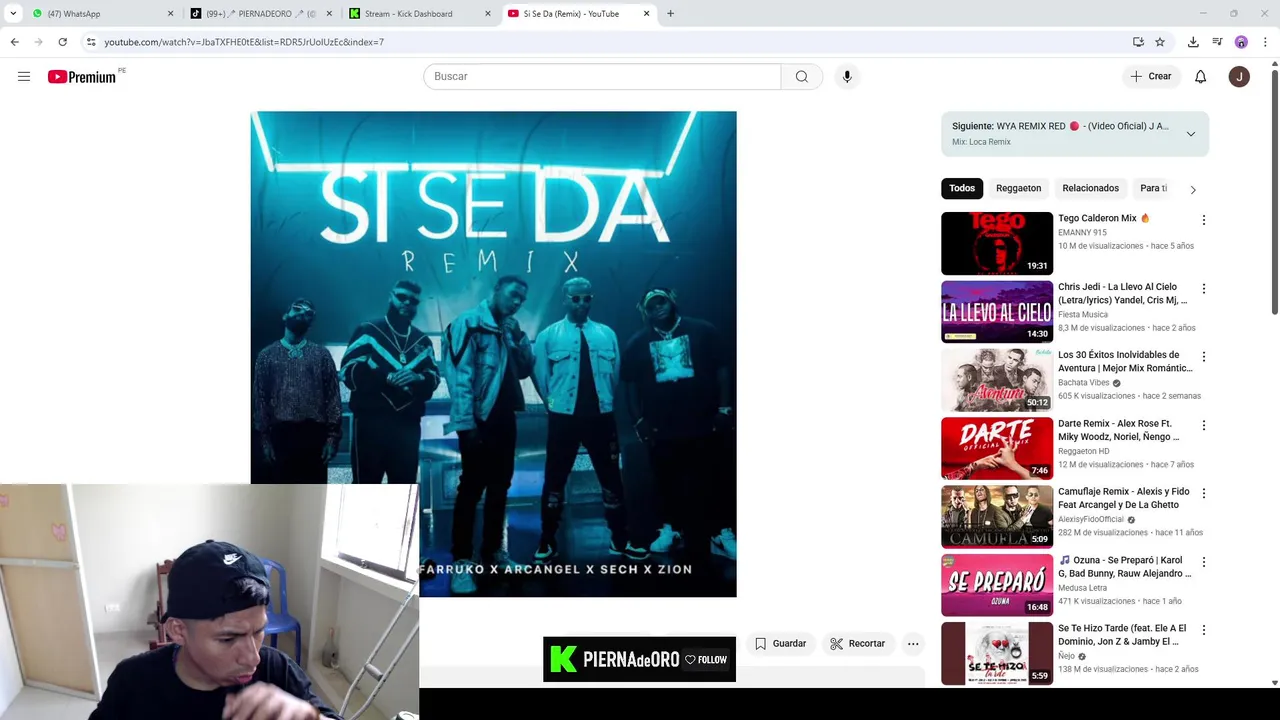Go back in browser history
1280x720 pixels.
[14, 42]
